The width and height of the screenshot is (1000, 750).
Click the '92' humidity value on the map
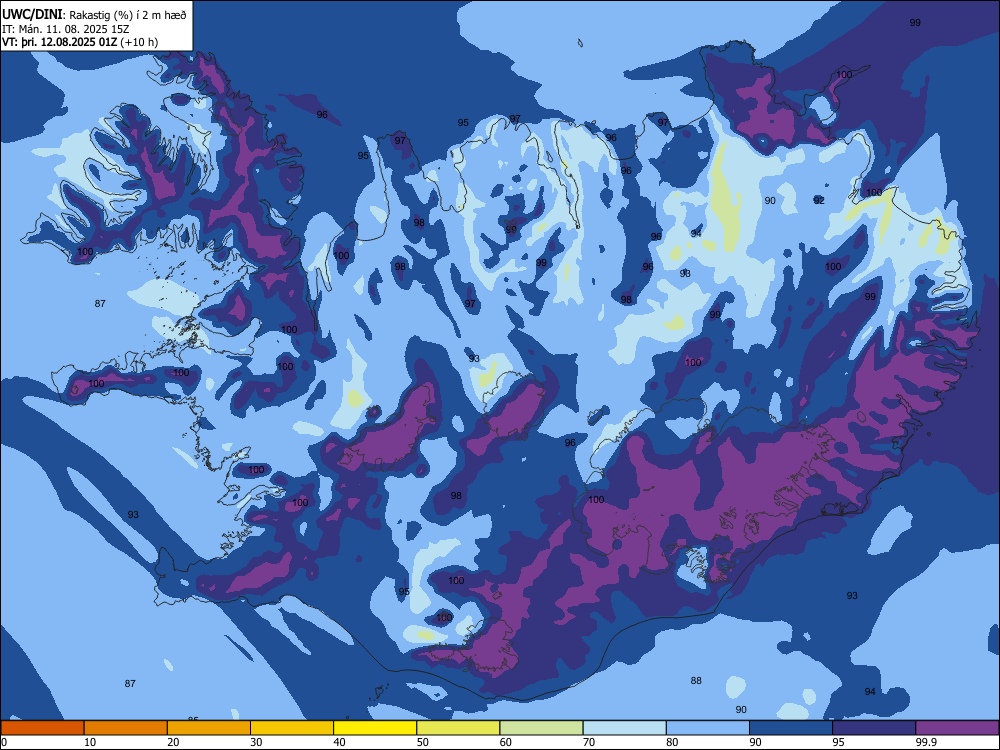click(819, 200)
